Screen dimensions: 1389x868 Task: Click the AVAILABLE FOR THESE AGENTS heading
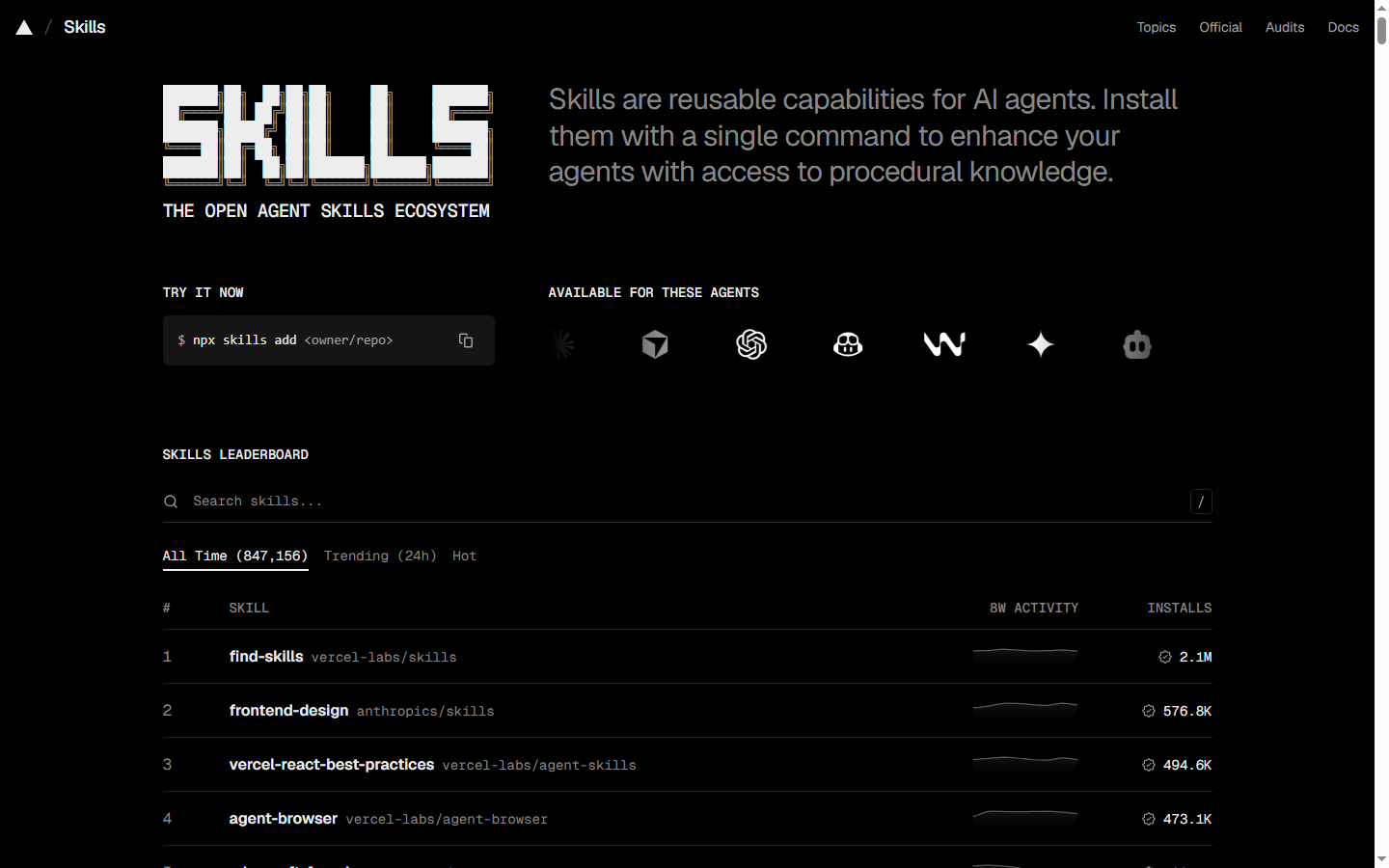pyautogui.click(x=653, y=292)
